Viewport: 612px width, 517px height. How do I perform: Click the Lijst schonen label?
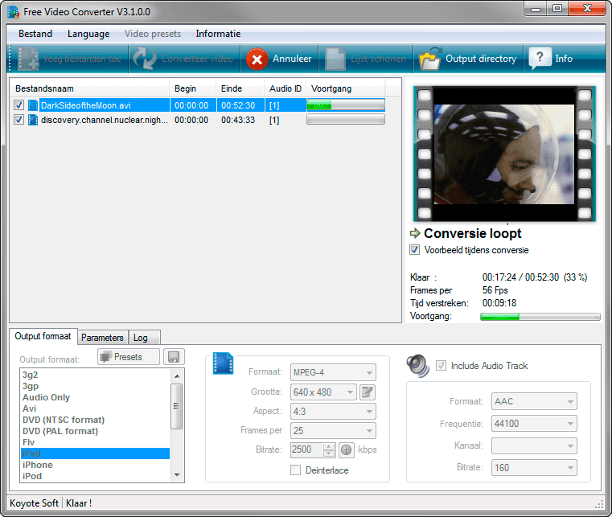point(378,59)
